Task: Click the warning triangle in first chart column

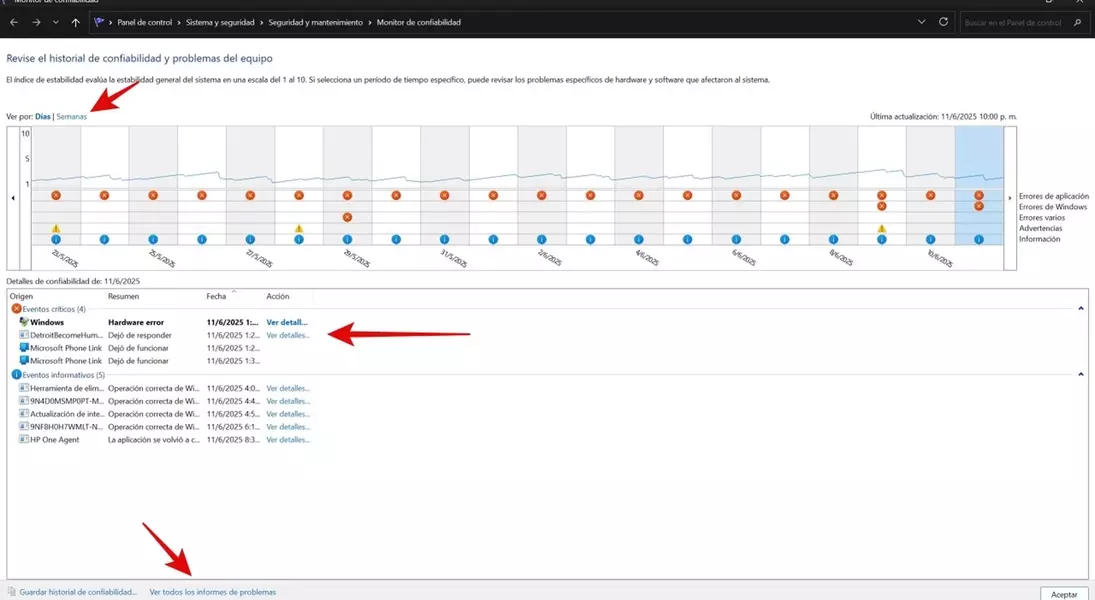Action: coord(56,228)
